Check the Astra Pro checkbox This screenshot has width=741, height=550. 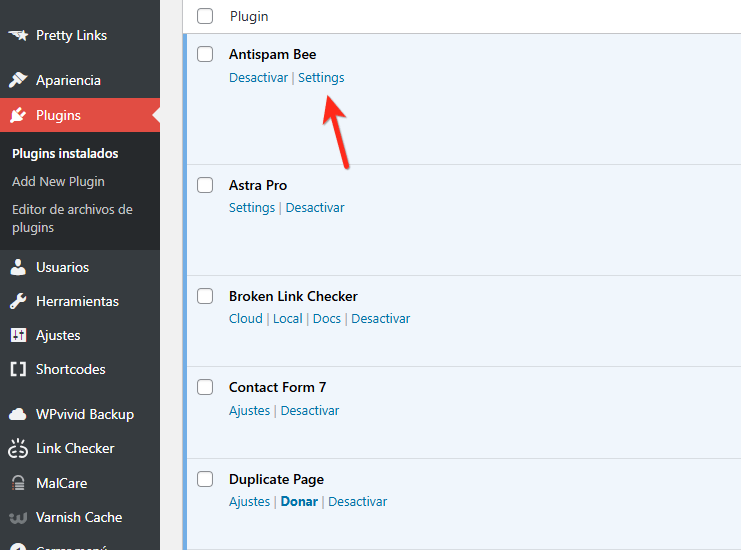coord(205,185)
